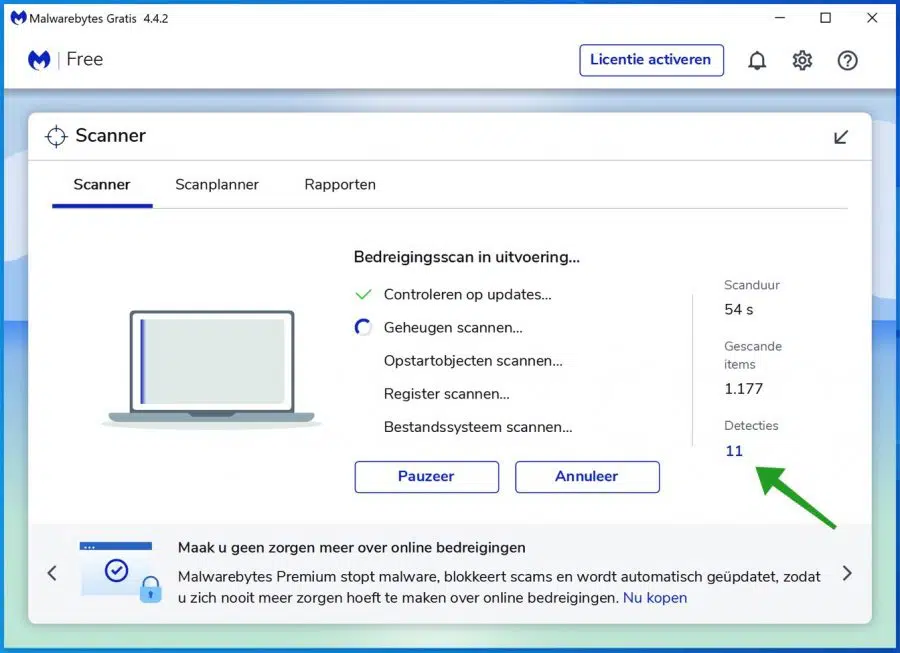The image size is (900, 653).
Task: Select the Opstartobjecten scannen text
Action: (x=473, y=361)
